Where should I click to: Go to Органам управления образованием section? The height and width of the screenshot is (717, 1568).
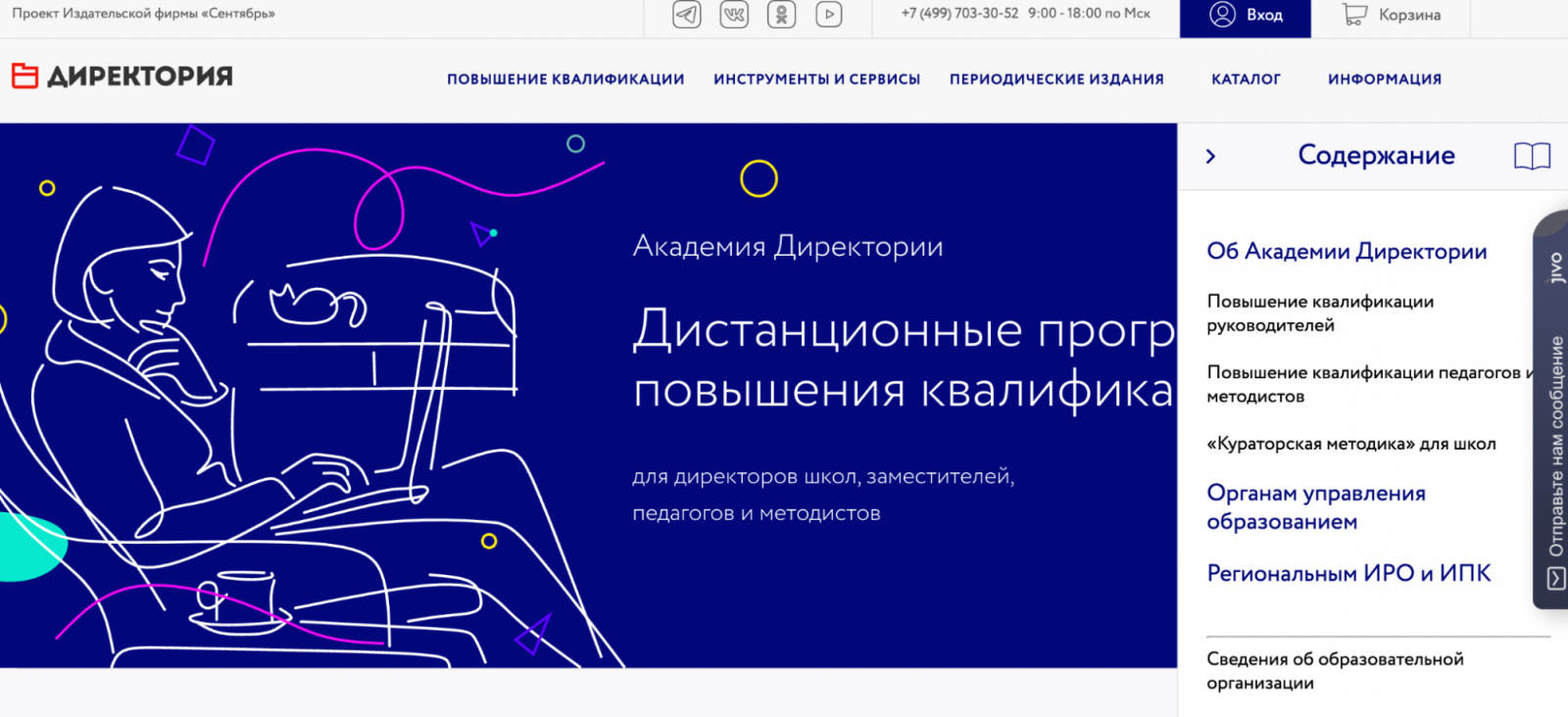[x=1316, y=507]
